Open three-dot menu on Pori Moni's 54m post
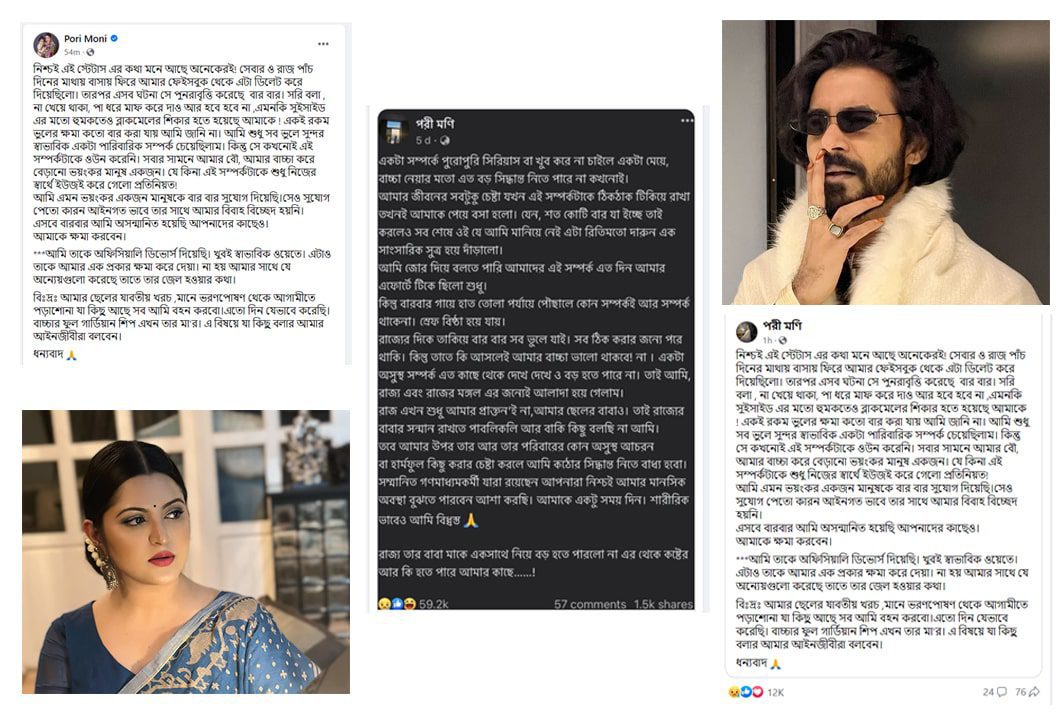1064x713 pixels. (323, 44)
